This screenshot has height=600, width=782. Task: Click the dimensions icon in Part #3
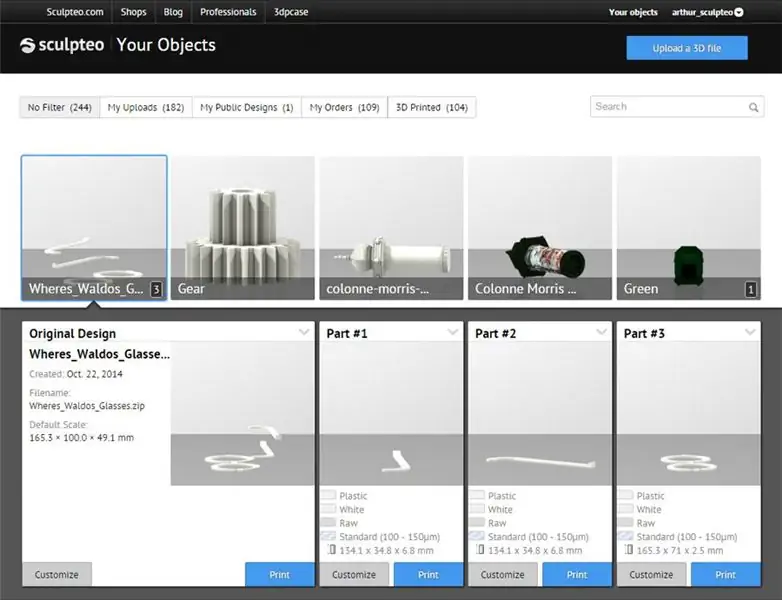click(629, 550)
